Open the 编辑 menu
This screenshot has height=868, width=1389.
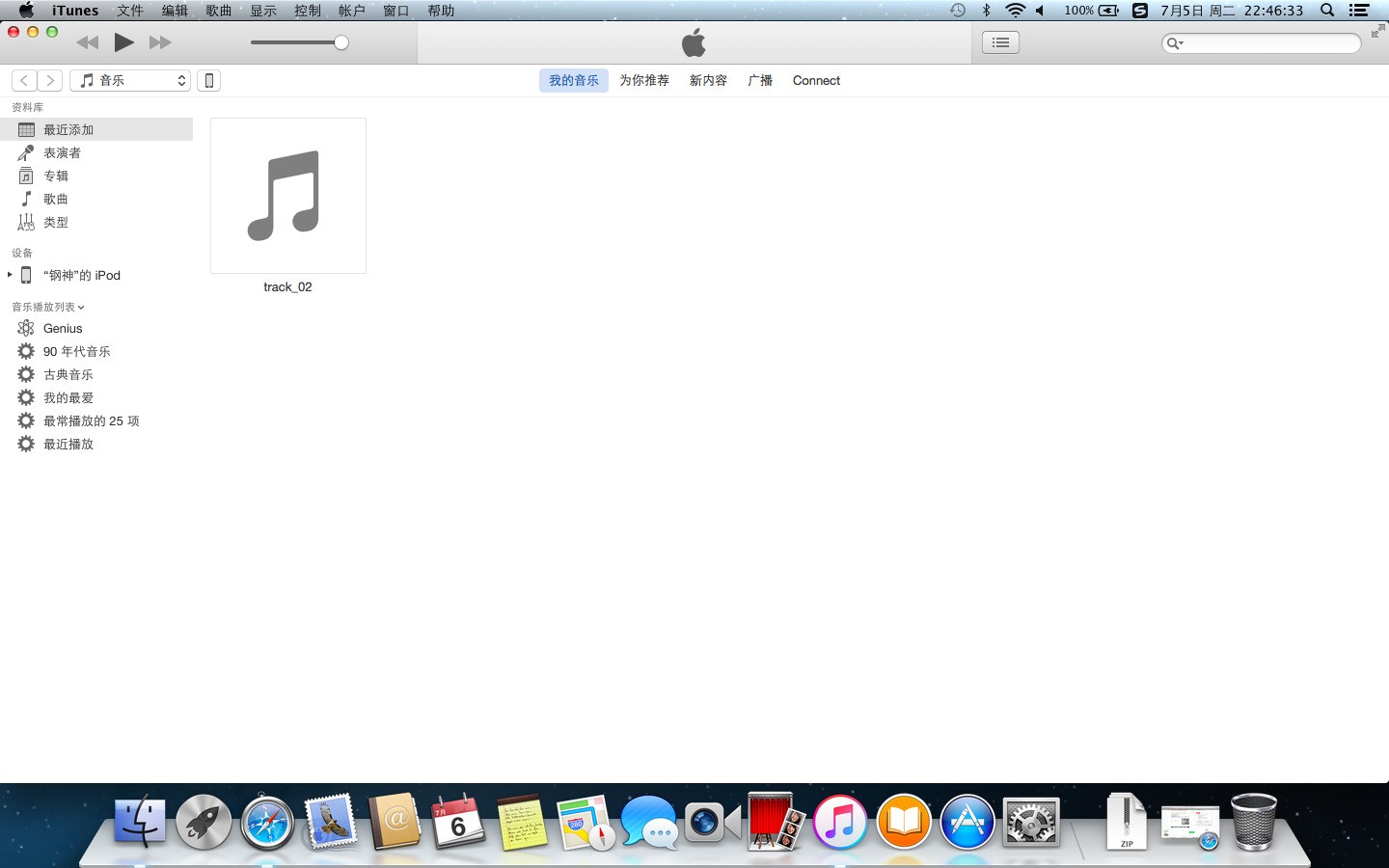coord(175,11)
